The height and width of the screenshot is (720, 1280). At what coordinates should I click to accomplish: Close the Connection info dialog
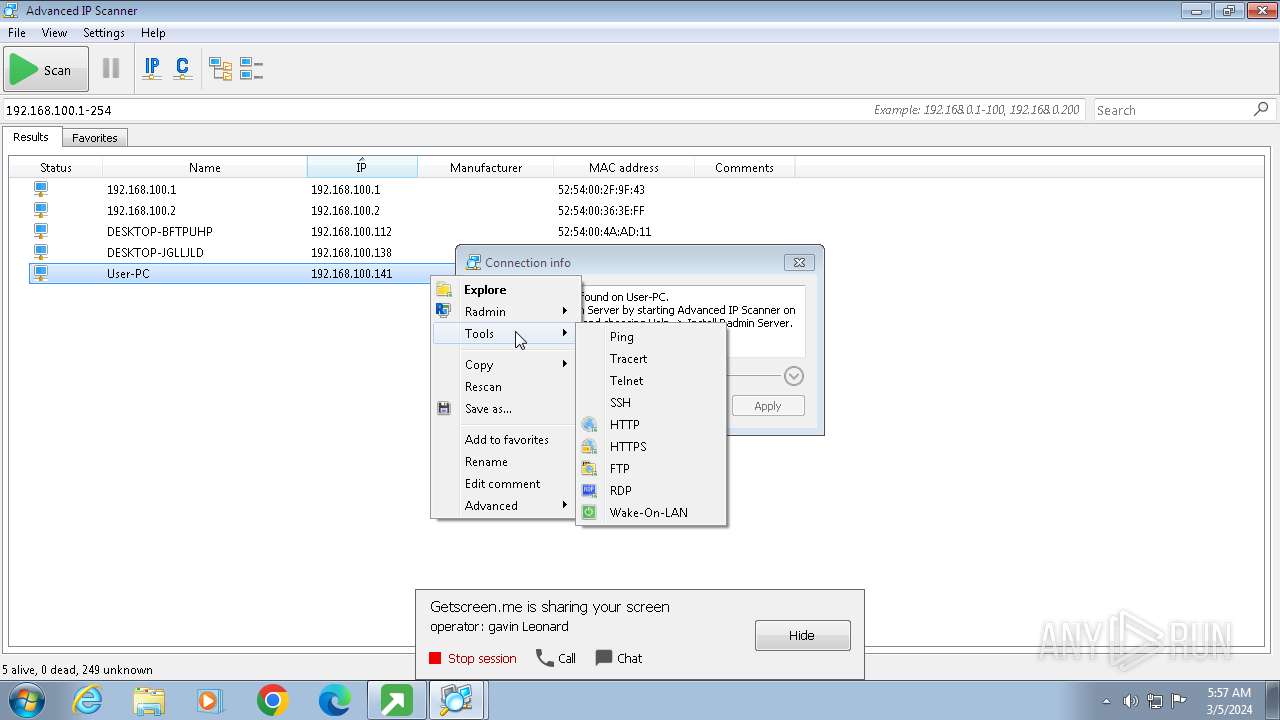tap(799, 262)
